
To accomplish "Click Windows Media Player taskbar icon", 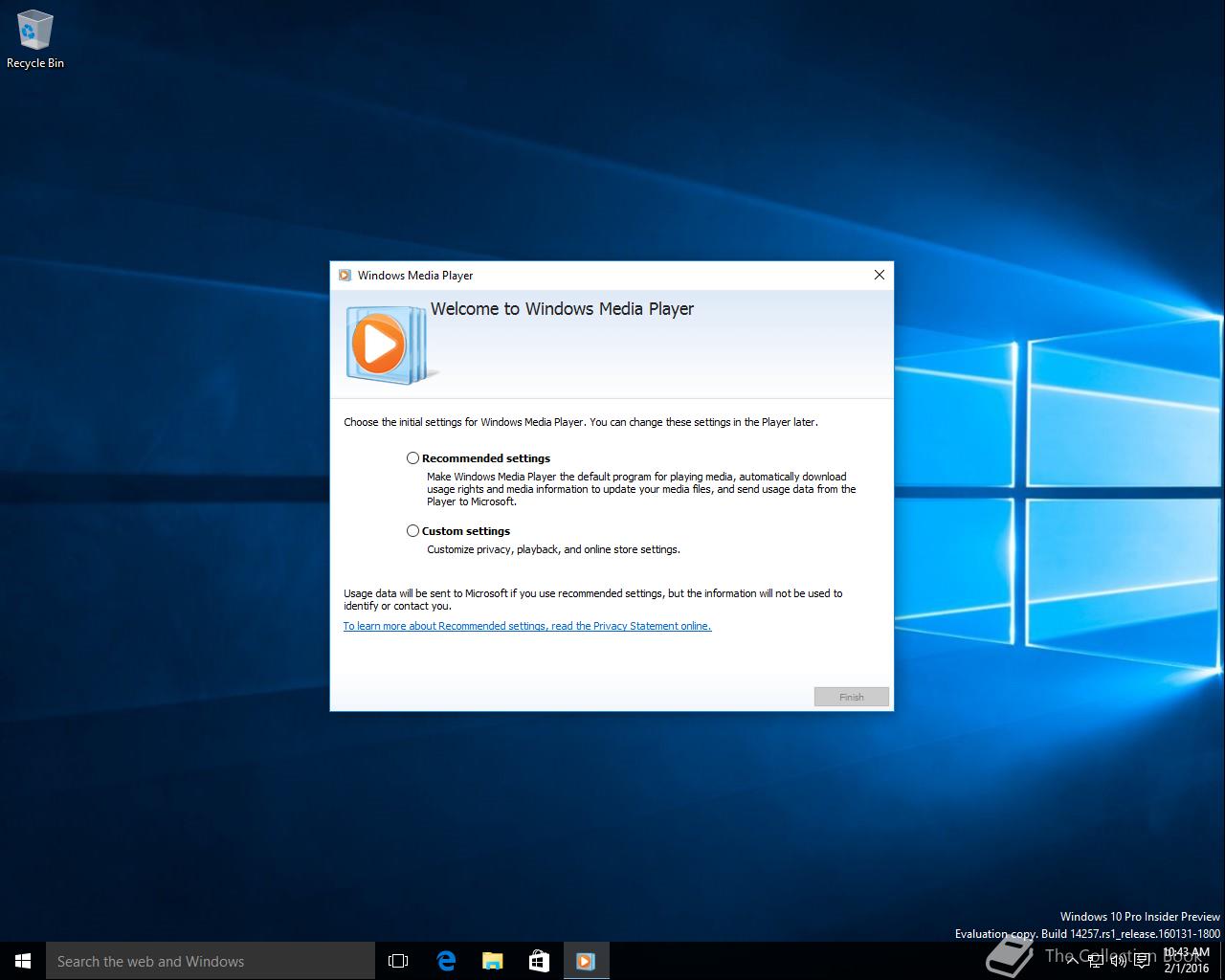I will (586, 961).
